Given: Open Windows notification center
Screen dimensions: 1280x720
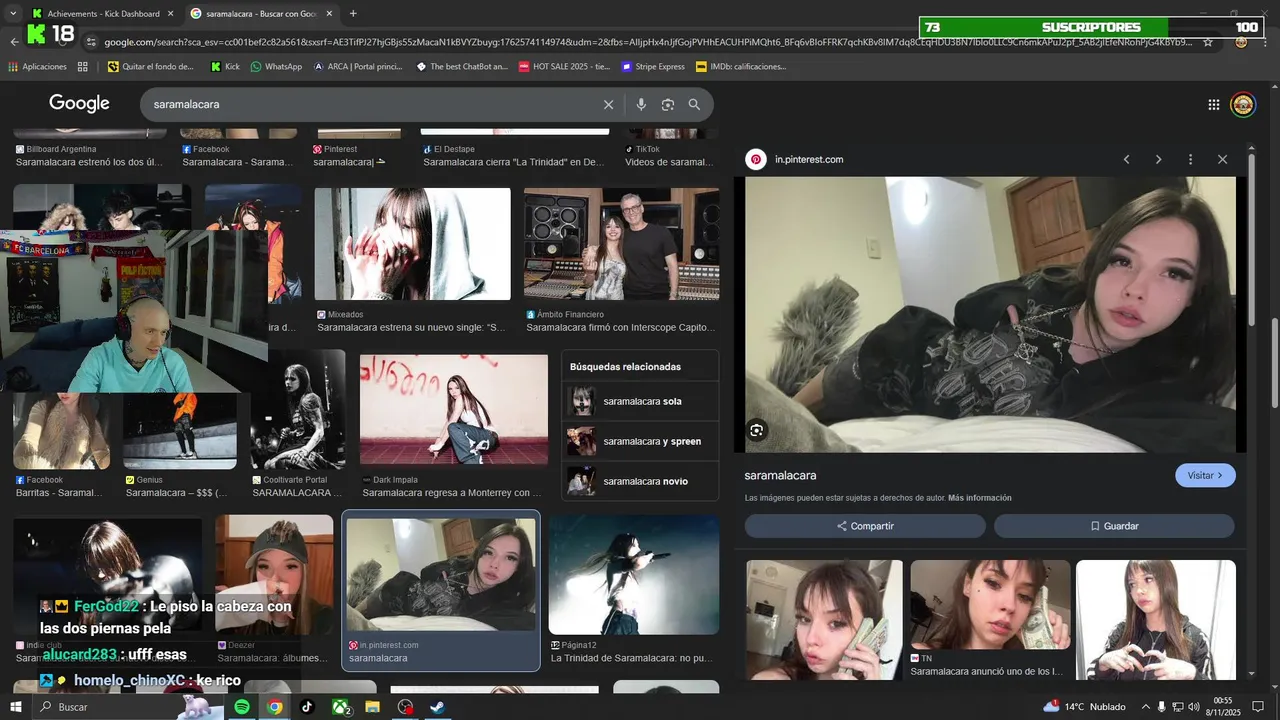Looking at the screenshot, I should pos(1258,707).
